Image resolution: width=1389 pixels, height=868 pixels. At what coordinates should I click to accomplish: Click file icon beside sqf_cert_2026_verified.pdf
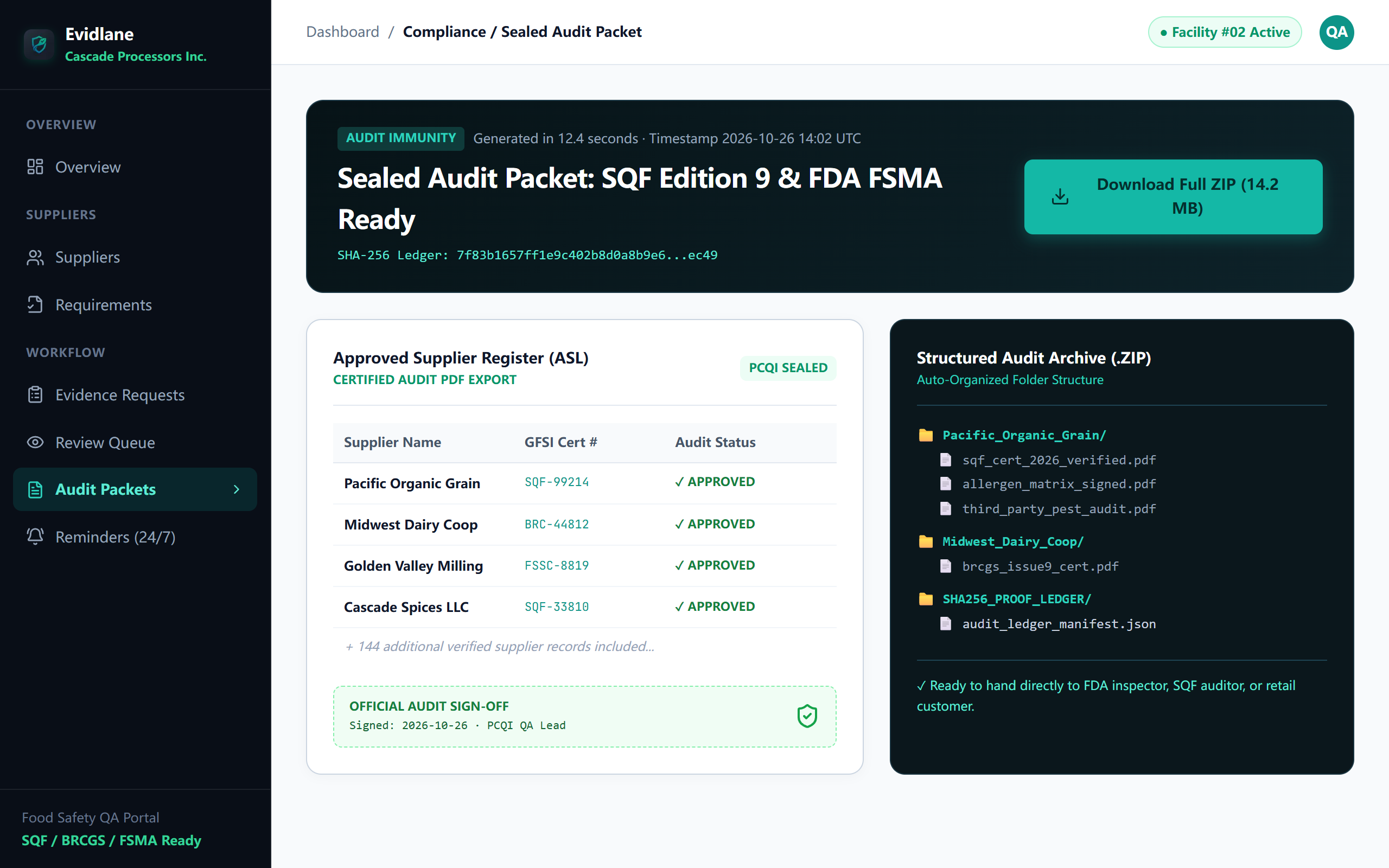(945, 460)
